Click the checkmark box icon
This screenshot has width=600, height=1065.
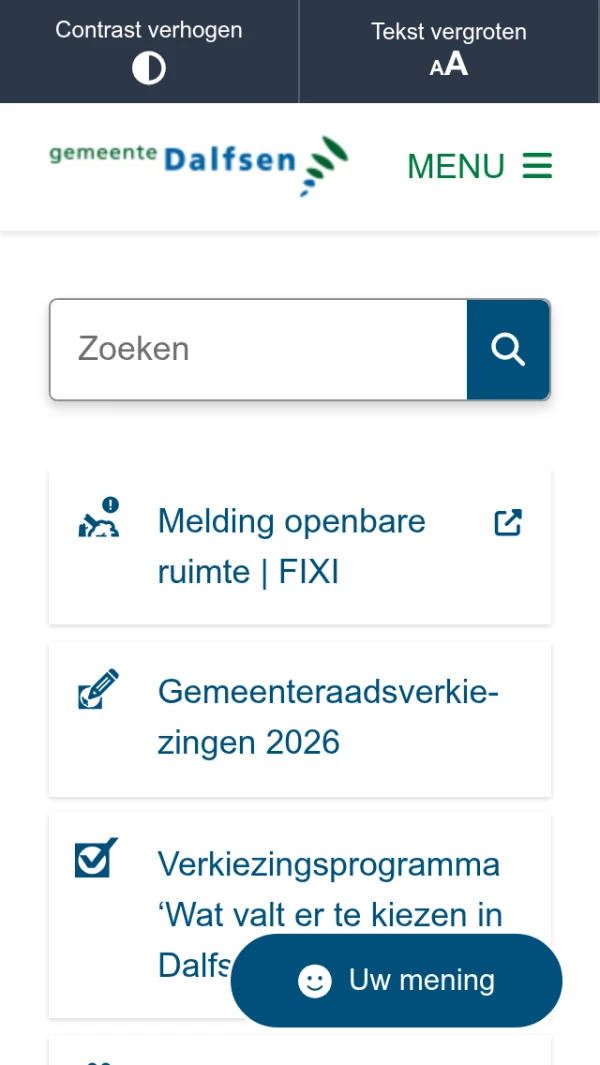click(97, 858)
